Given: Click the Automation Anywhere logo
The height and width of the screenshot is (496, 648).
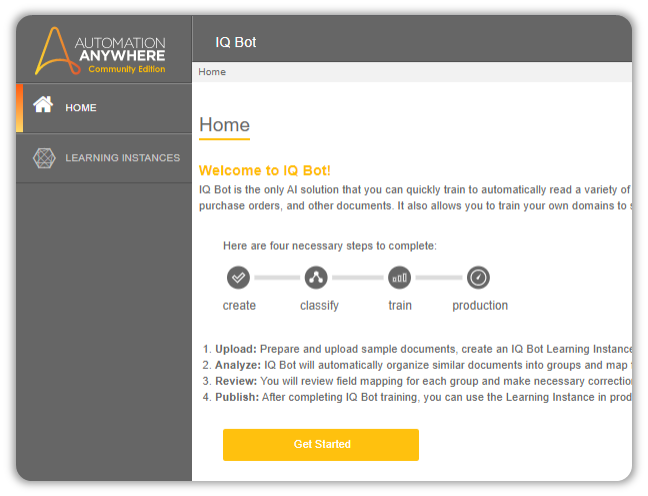Looking at the screenshot, I should (100, 51).
